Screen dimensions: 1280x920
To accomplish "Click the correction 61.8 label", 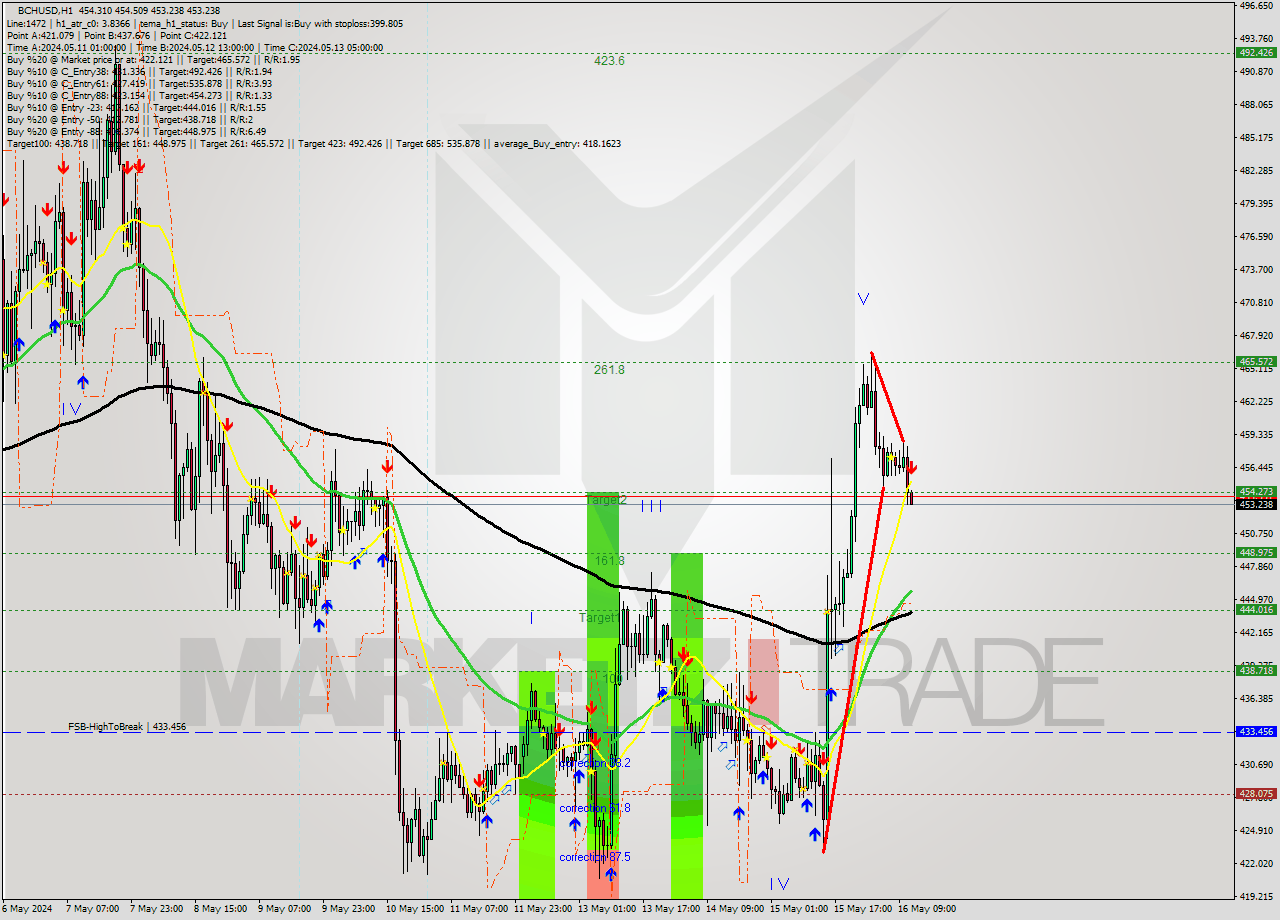I will coord(595,808).
